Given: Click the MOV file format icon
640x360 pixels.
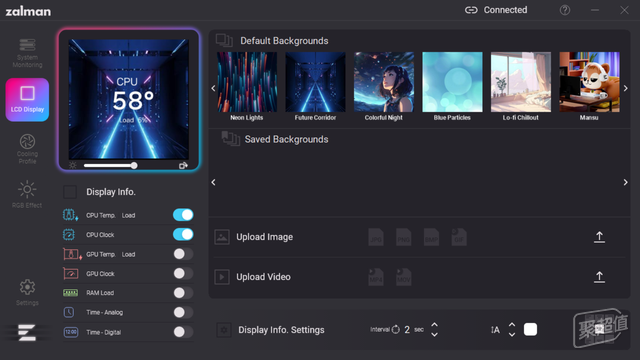Looking at the screenshot, I should coord(403,277).
